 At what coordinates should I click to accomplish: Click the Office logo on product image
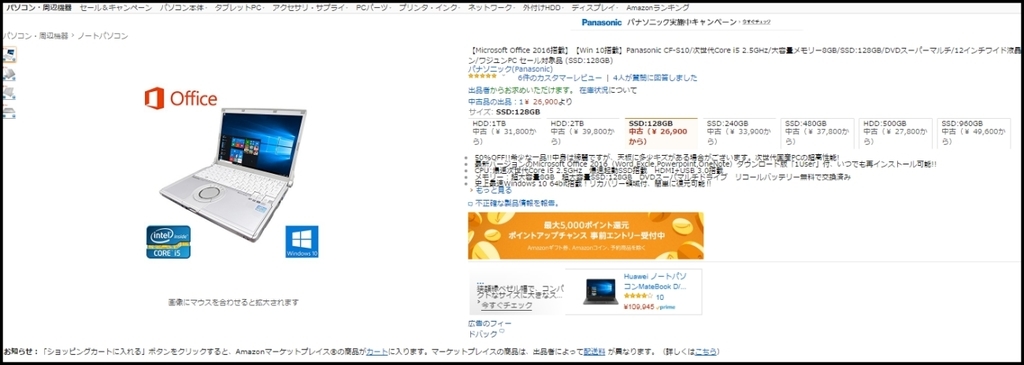pyautogui.click(x=181, y=99)
